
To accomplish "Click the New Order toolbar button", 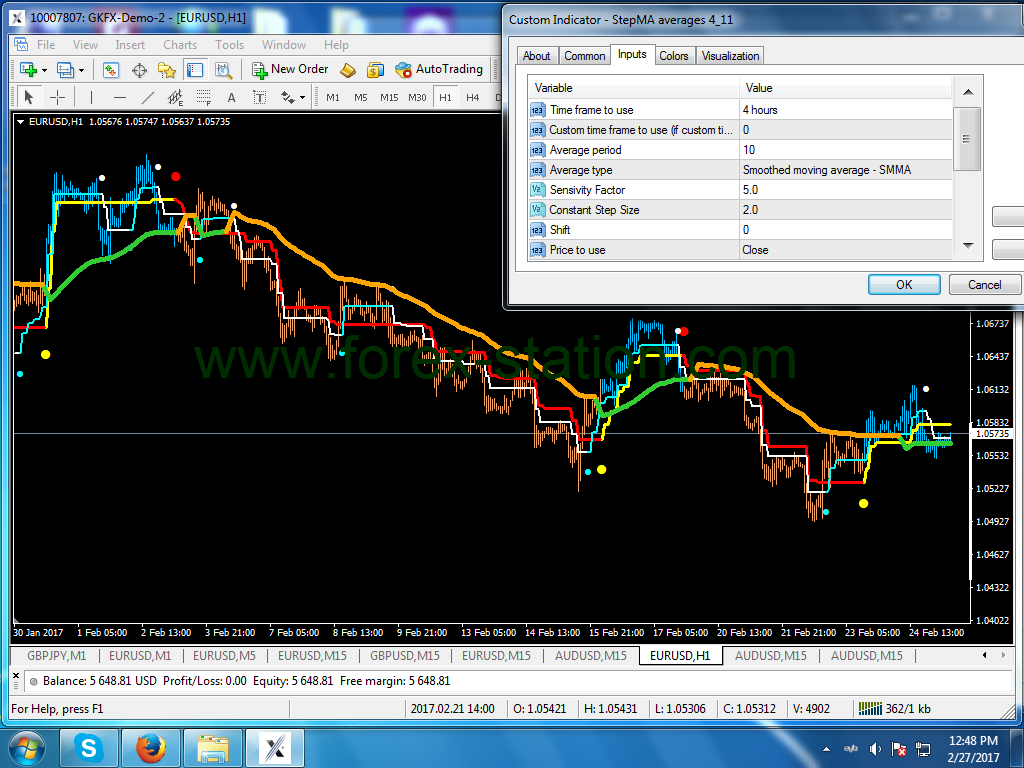I will (289, 69).
